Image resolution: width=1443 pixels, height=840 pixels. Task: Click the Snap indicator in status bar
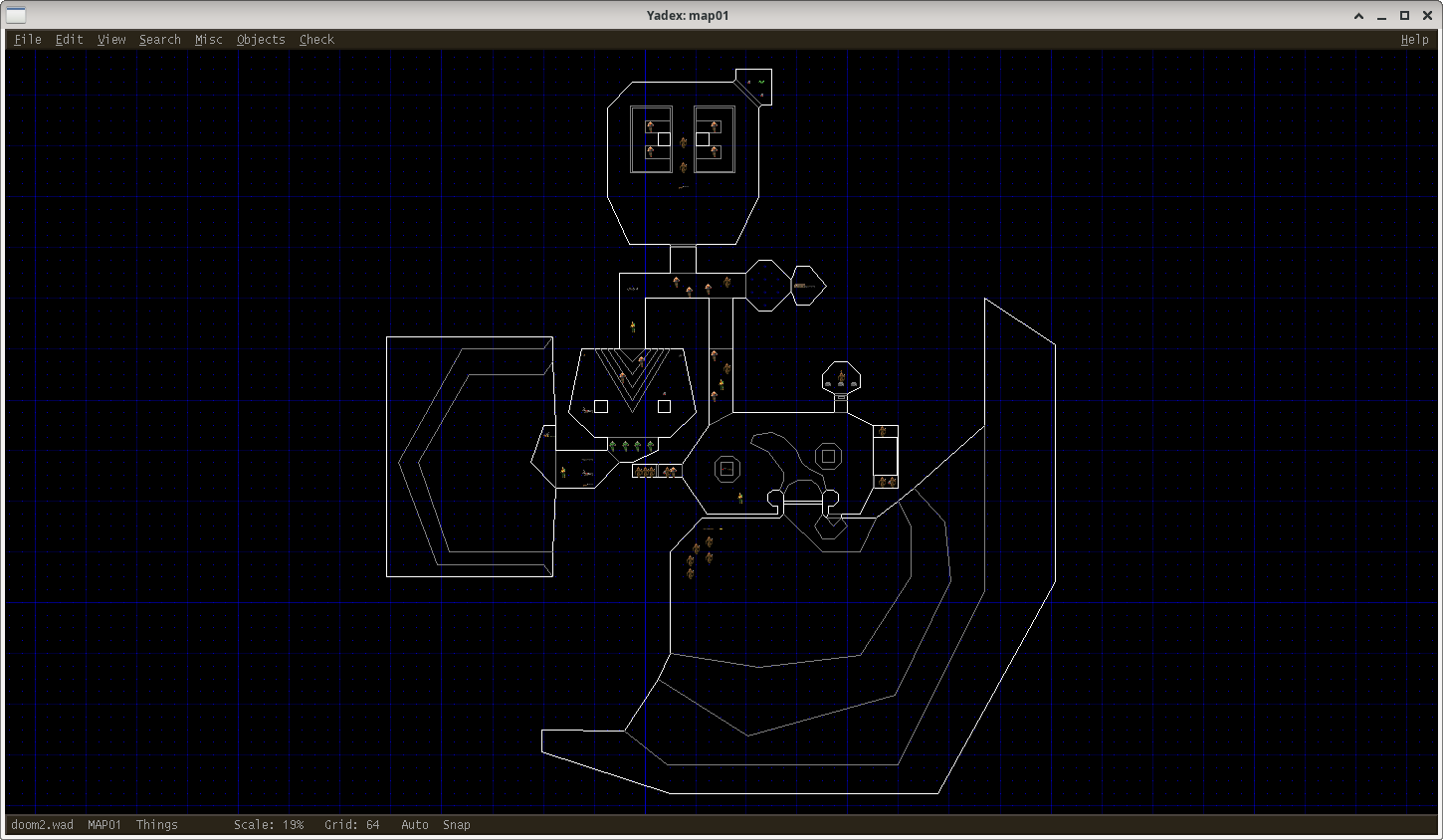pyautogui.click(x=457, y=825)
